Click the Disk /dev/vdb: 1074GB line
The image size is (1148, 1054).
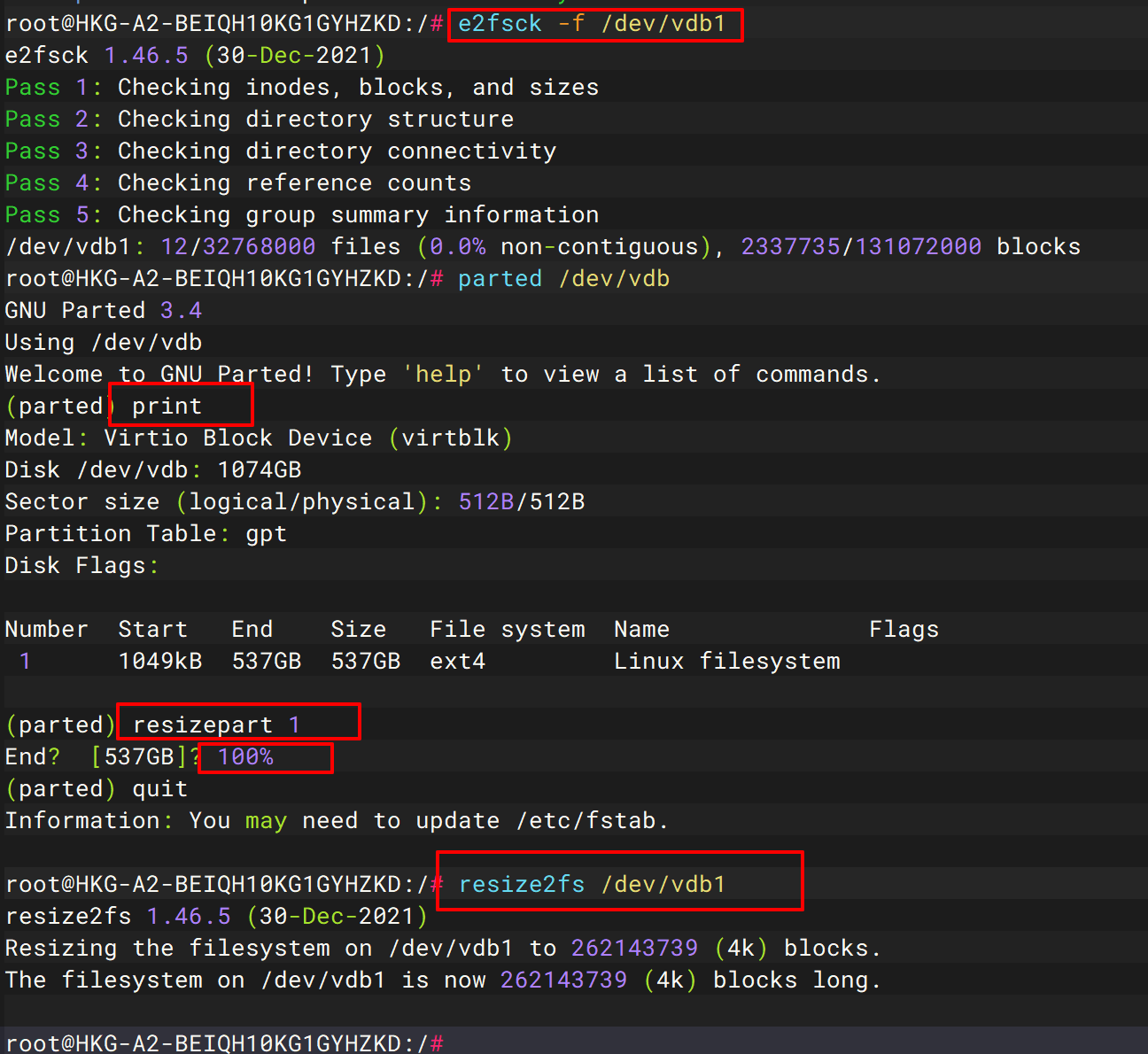click(152, 470)
